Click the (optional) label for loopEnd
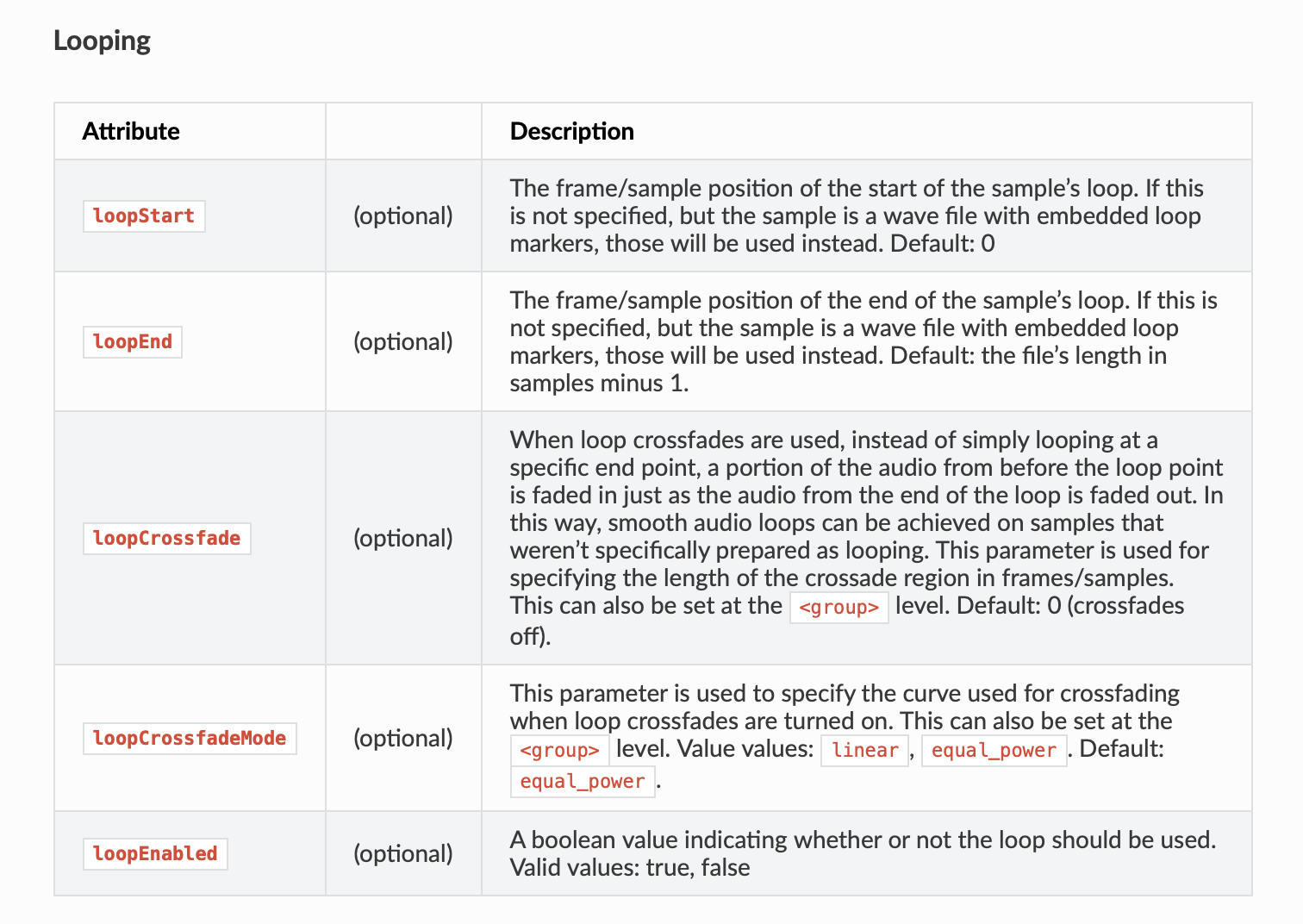The image size is (1303, 924). pos(402,341)
